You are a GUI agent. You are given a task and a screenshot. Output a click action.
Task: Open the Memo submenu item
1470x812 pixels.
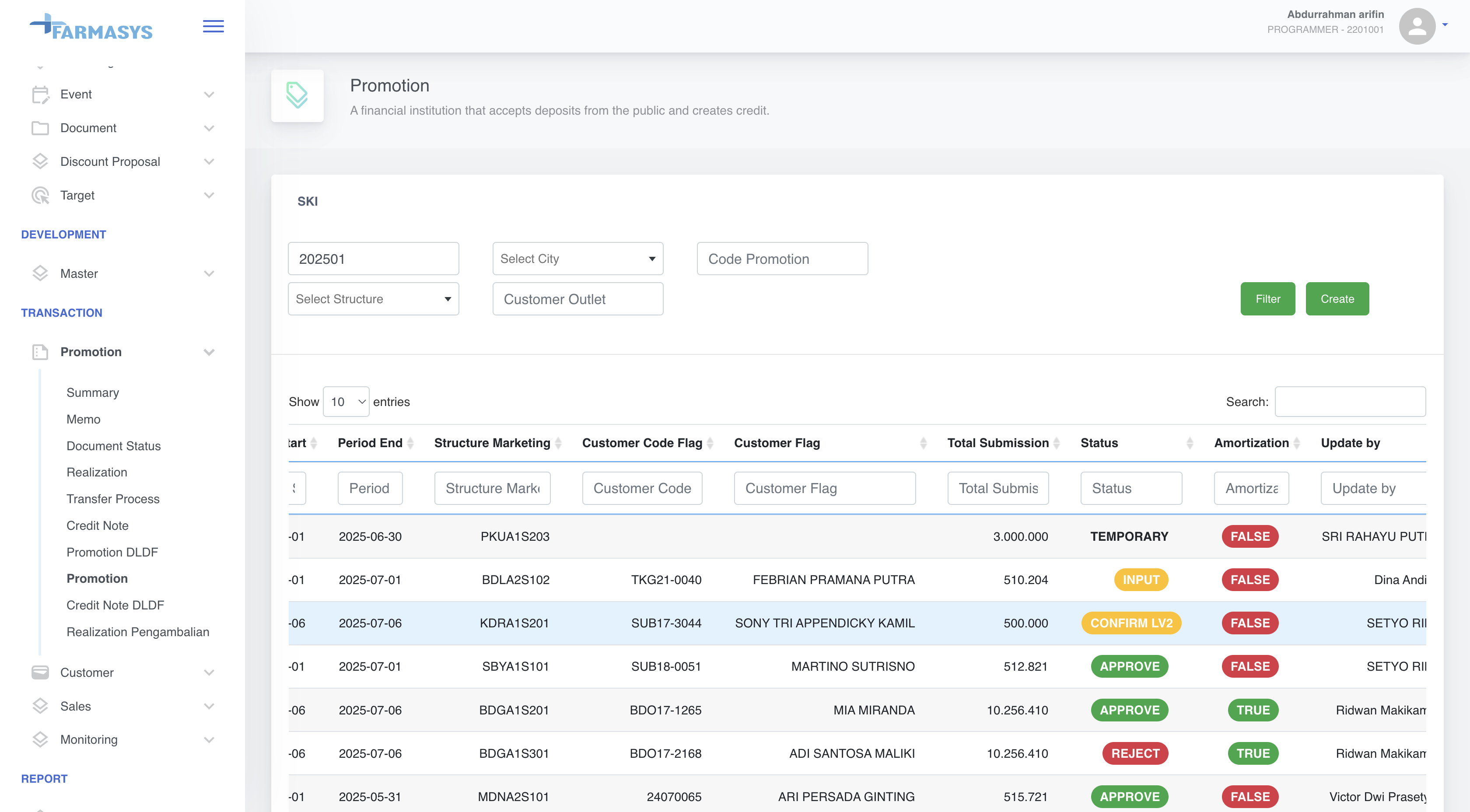point(83,420)
